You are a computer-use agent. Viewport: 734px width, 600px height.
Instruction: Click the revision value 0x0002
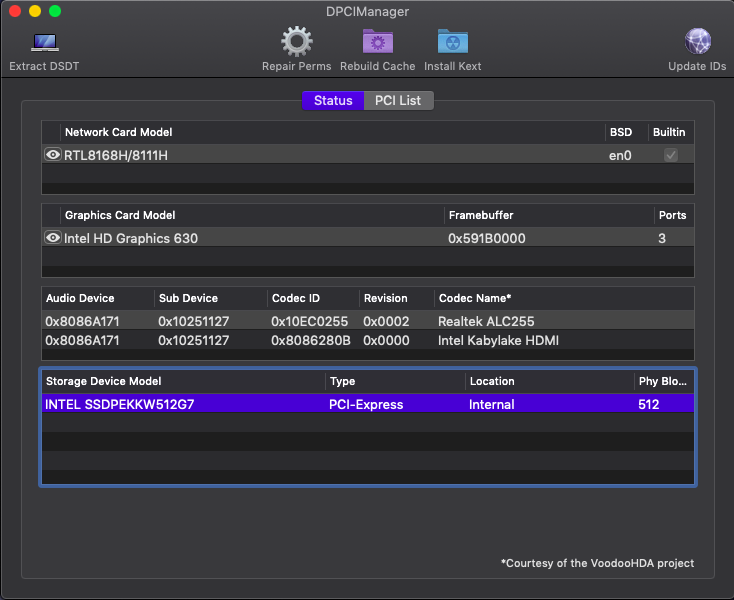coord(386,322)
